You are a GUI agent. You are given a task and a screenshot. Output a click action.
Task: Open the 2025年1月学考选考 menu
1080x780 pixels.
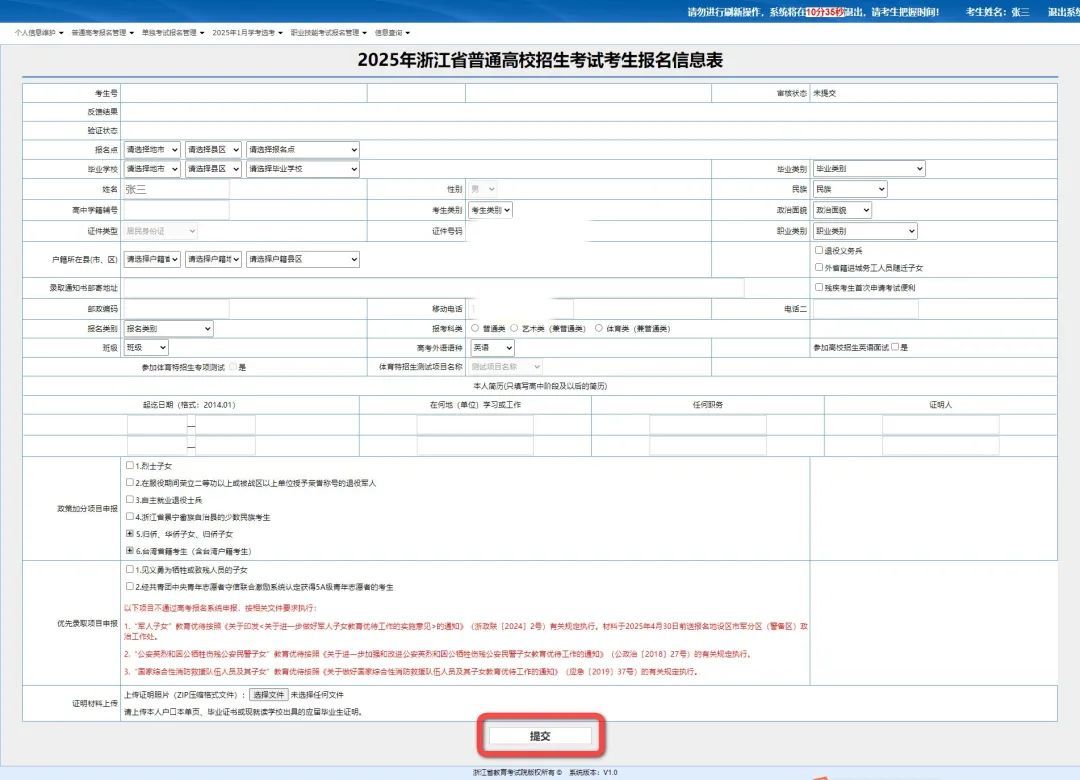(x=247, y=32)
